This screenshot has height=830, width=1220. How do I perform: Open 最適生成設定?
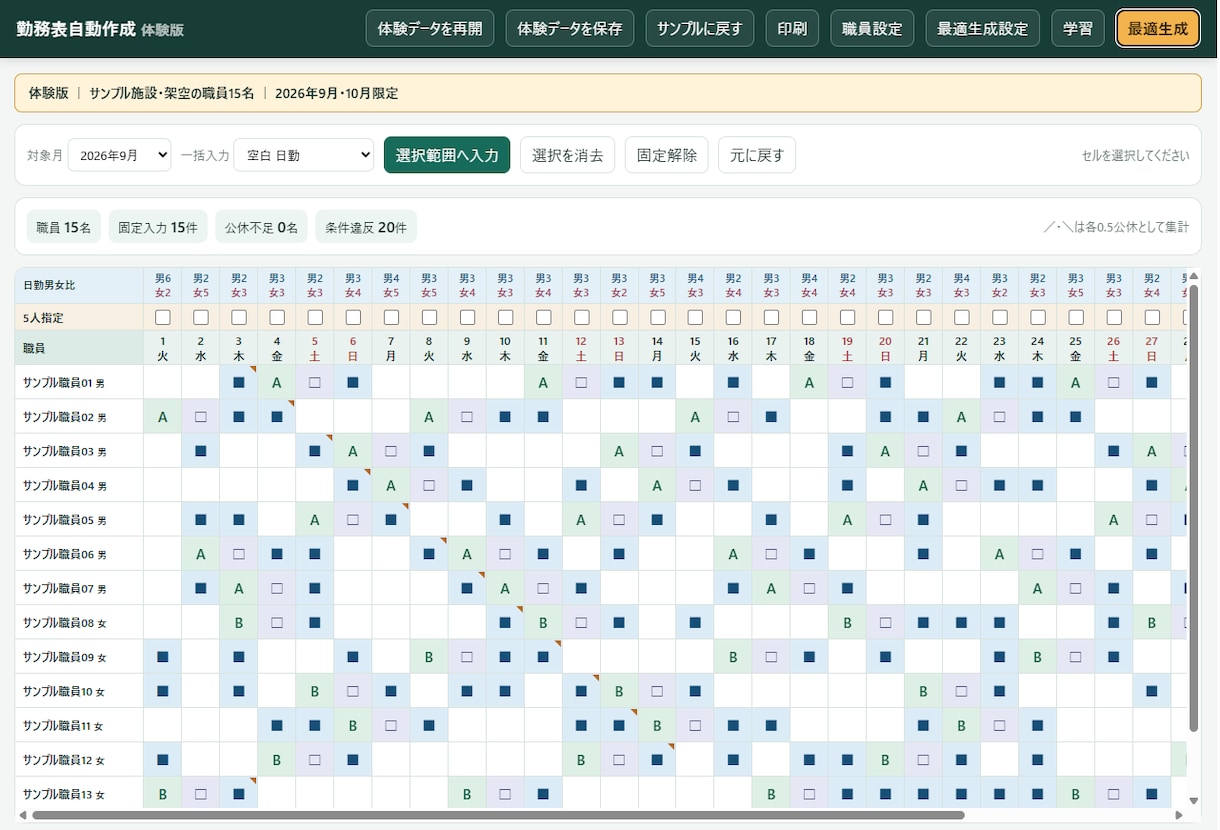click(x=983, y=29)
